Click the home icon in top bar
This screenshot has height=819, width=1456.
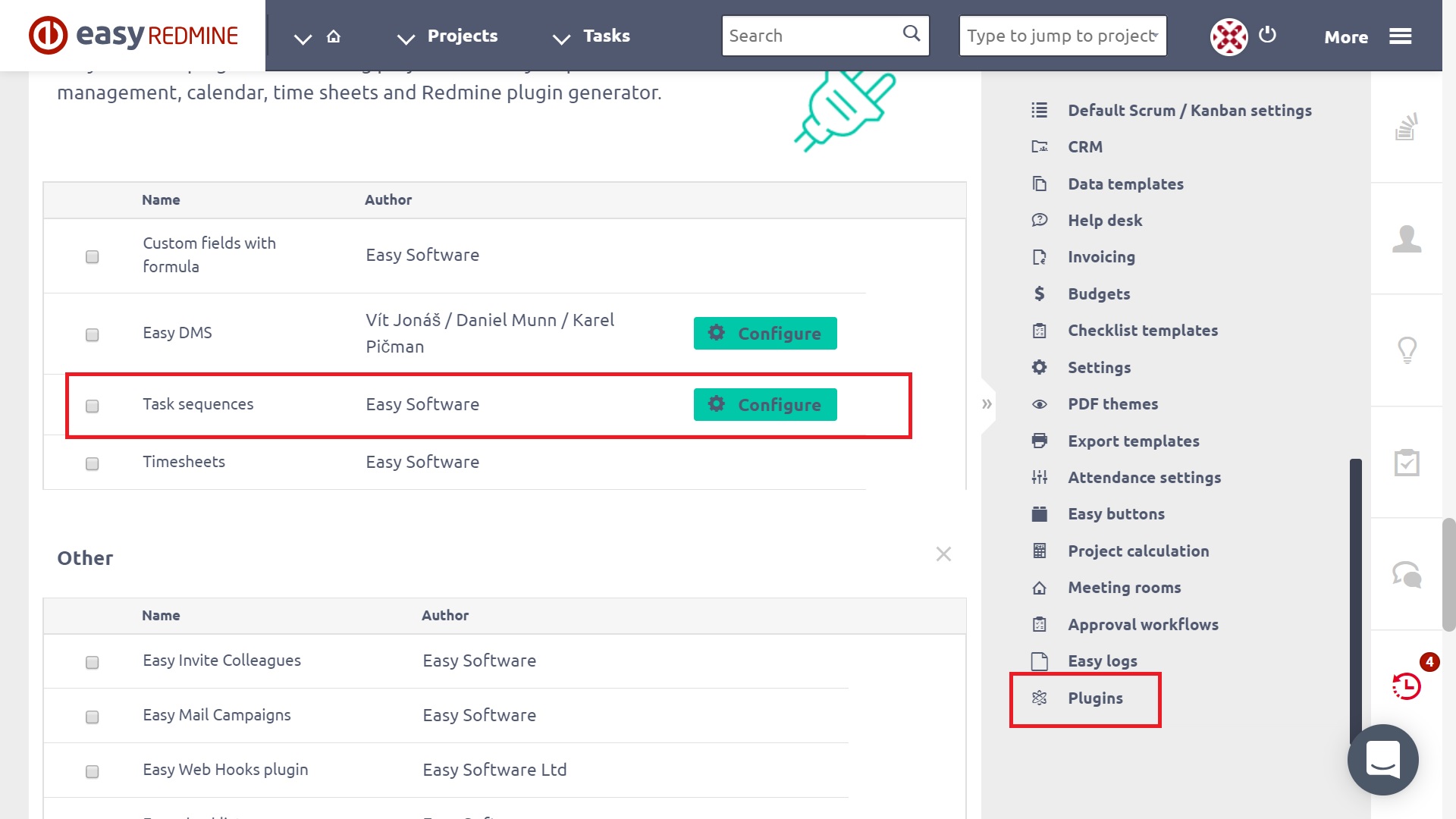click(x=334, y=36)
